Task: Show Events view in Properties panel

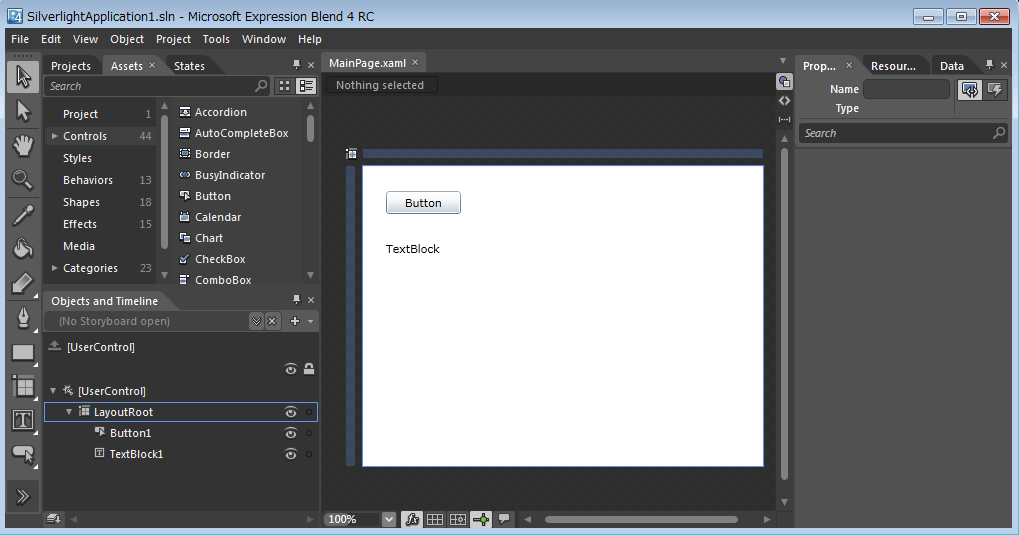Action: 995,89
